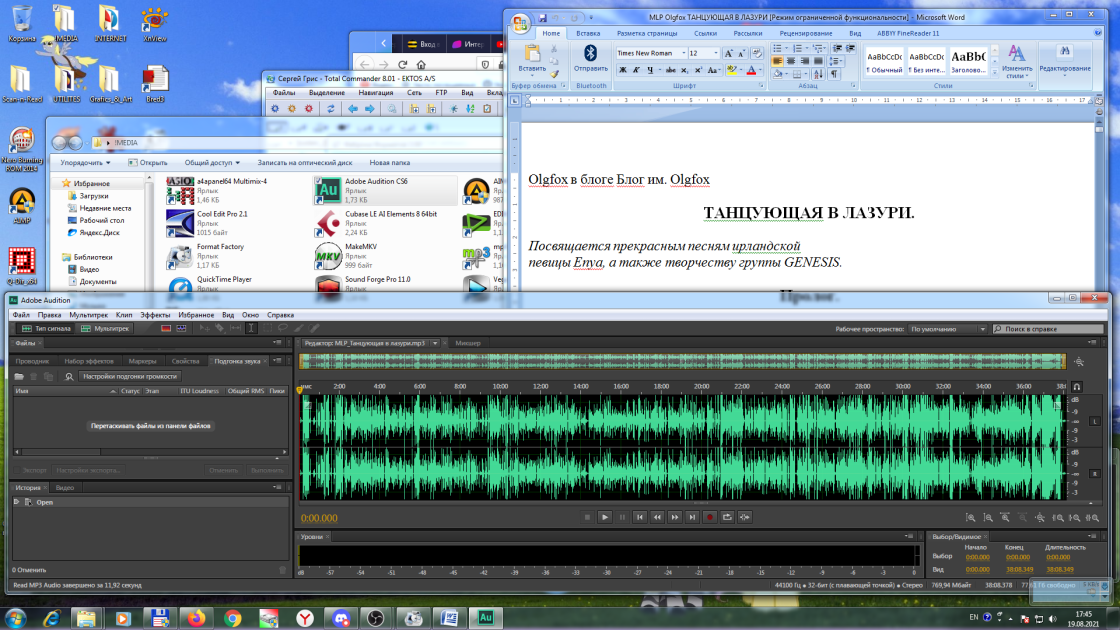The height and width of the screenshot is (630, 1120).
Task: Click the Grow Font icon in Word
Action: click(x=728, y=54)
